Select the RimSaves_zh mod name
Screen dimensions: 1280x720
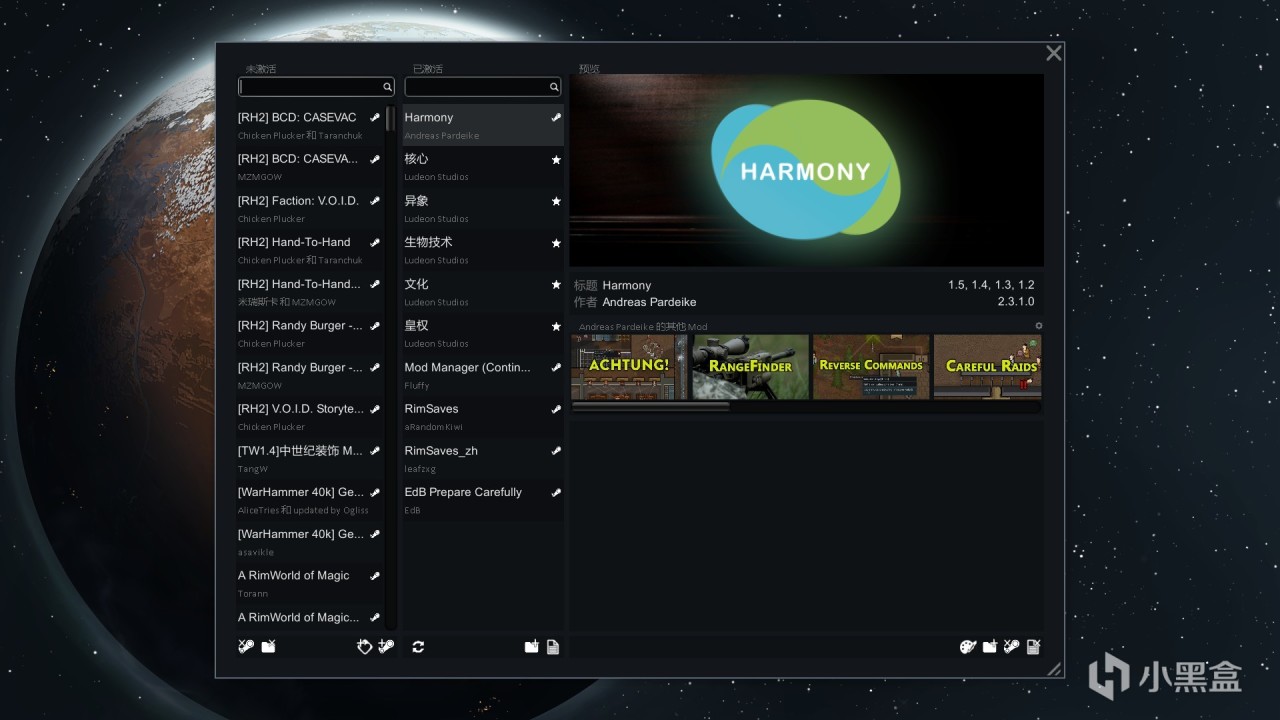point(441,451)
